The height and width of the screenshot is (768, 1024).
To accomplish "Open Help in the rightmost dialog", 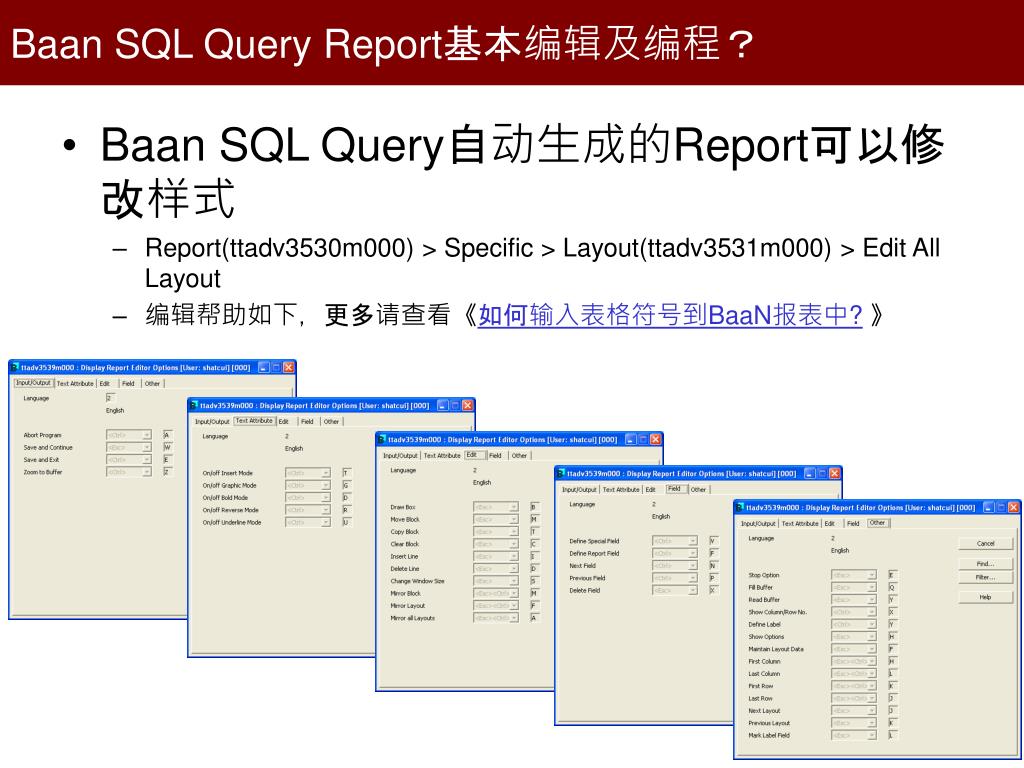I will coord(985,597).
